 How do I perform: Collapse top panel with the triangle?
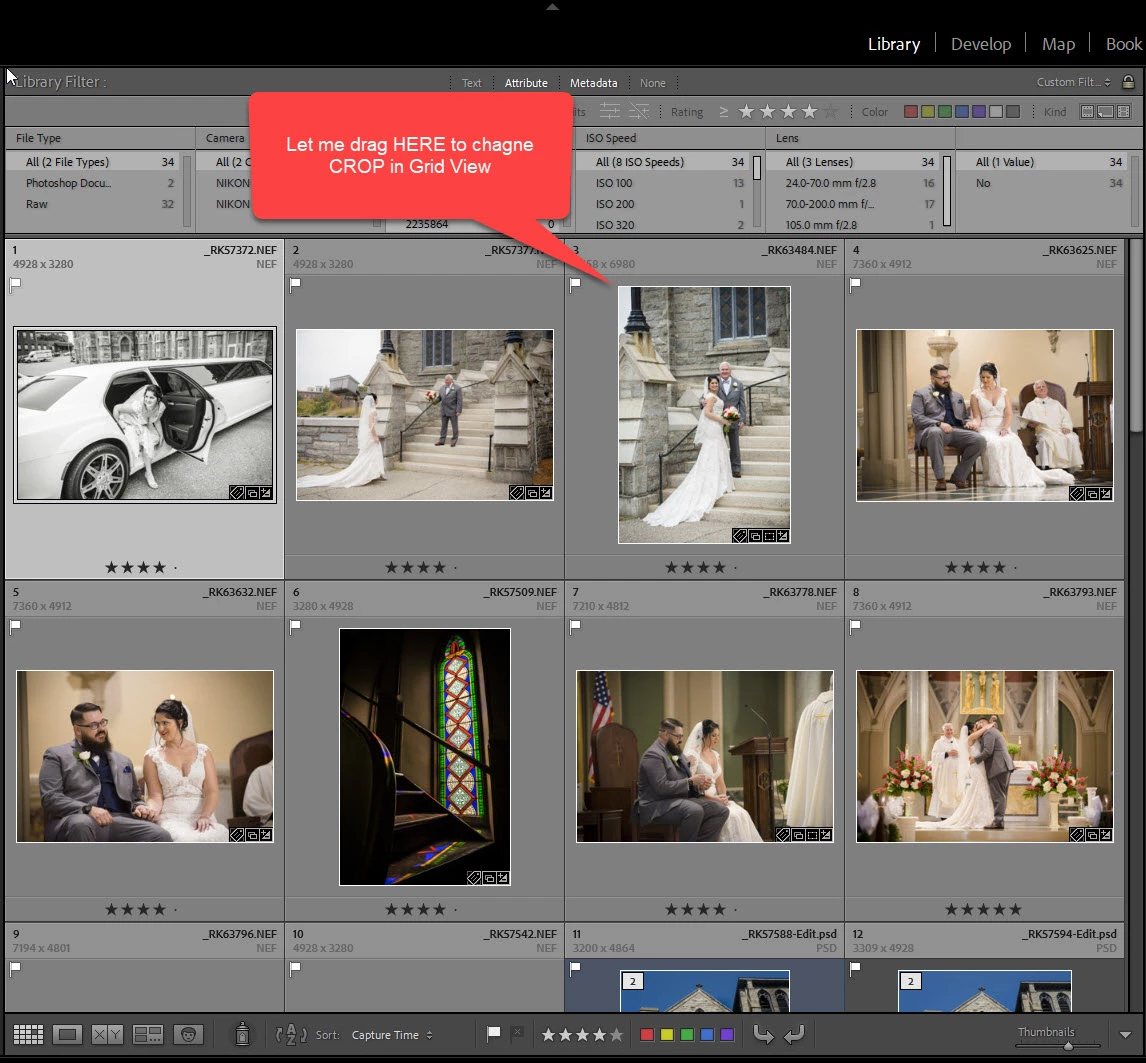(x=553, y=7)
